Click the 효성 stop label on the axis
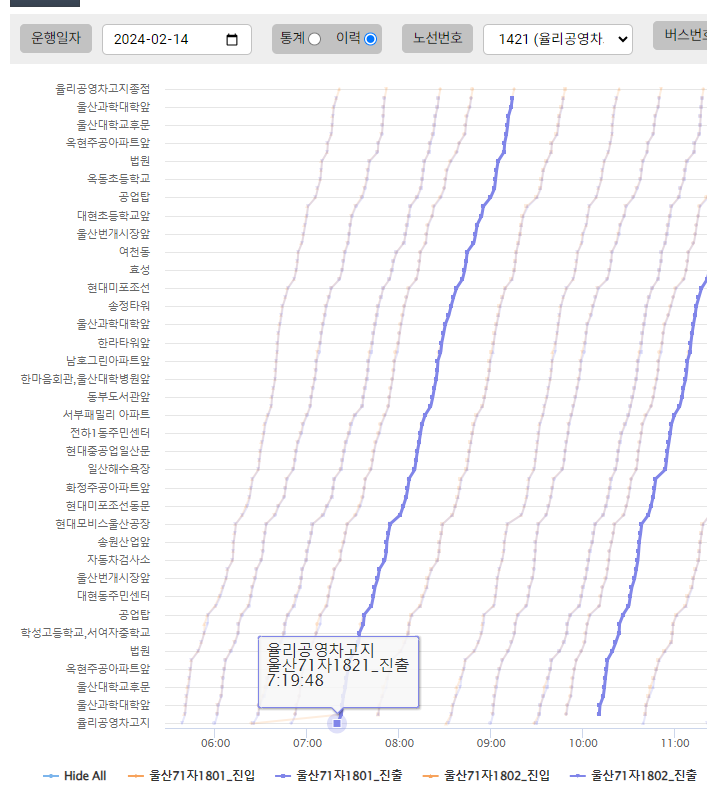Viewport: 707px width, 795px height. [x=139, y=270]
